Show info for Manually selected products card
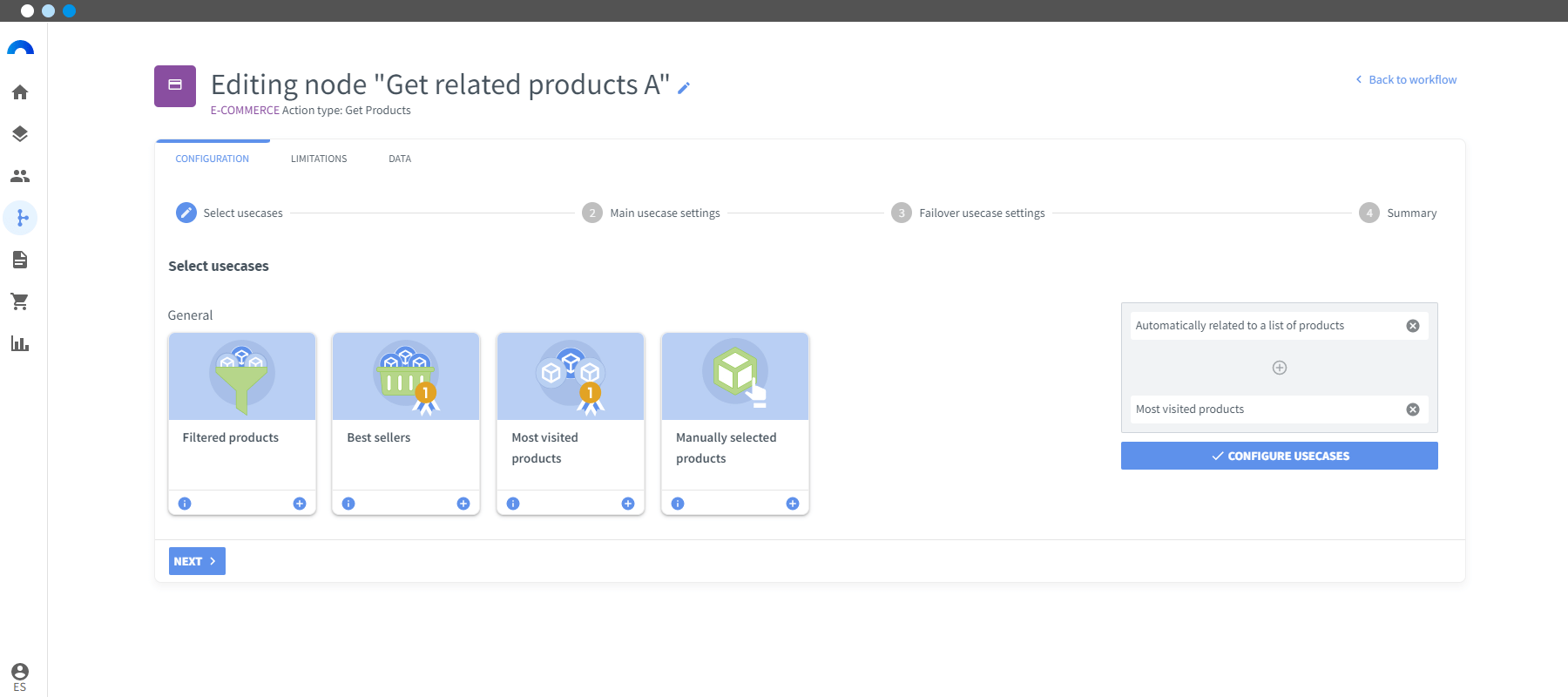Viewport: 1568px width, 697px height. click(678, 504)
